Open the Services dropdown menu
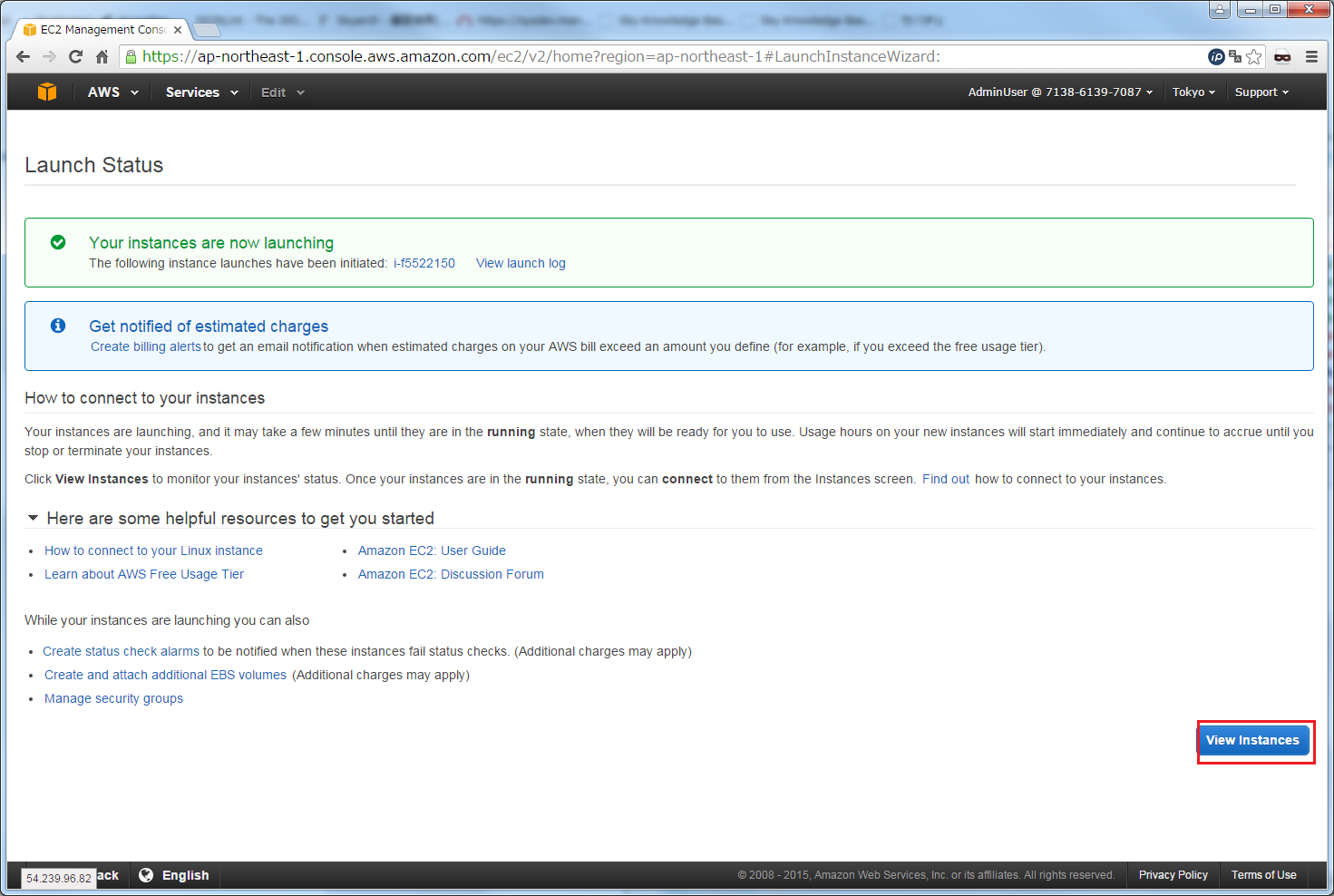This screenshot has height=896, width=1334. click(202, 92)
